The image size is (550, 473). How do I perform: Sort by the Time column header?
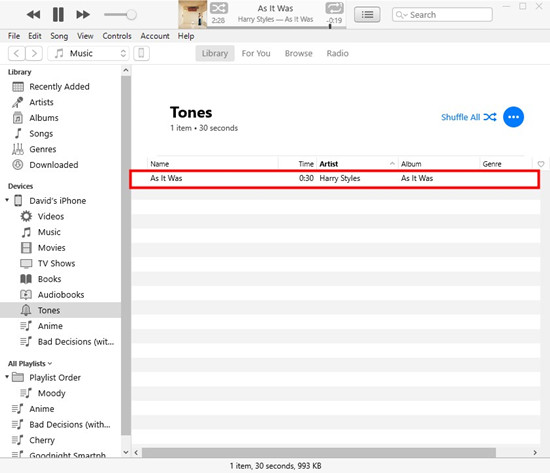306,164
